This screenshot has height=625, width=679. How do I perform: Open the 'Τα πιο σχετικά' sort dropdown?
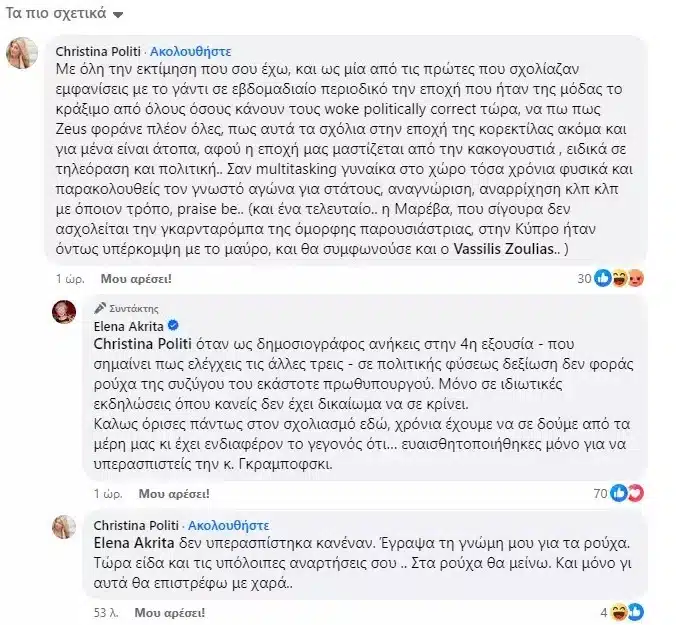(x=65, y=13)
